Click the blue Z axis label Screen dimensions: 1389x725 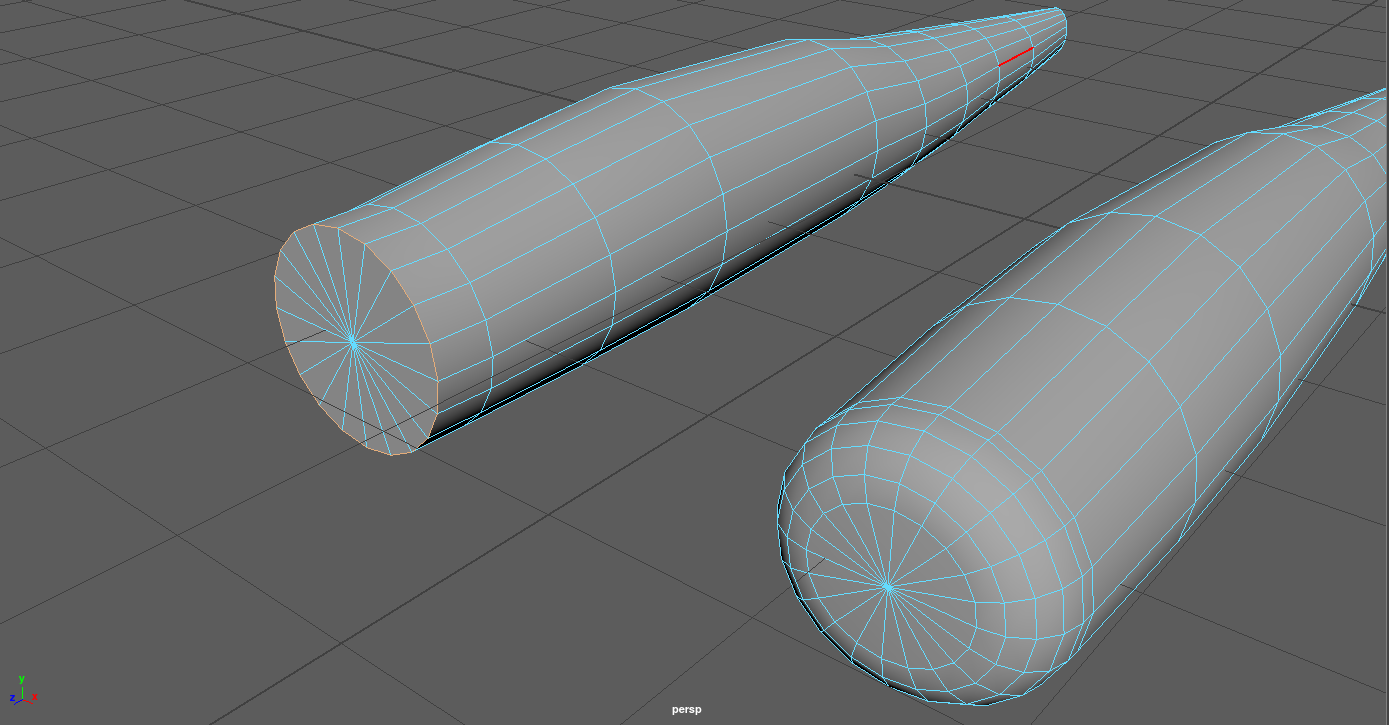[x=11, y=698]
